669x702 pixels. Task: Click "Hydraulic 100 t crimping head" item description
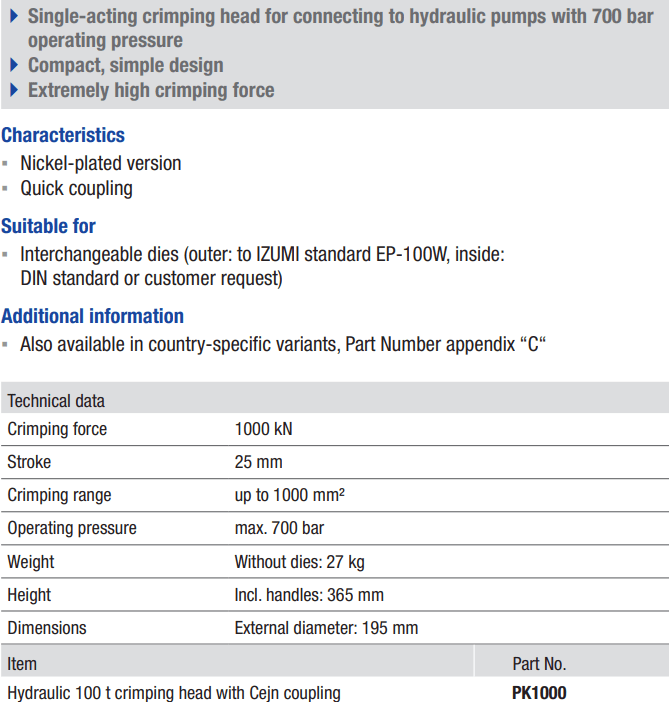point(174,692)
